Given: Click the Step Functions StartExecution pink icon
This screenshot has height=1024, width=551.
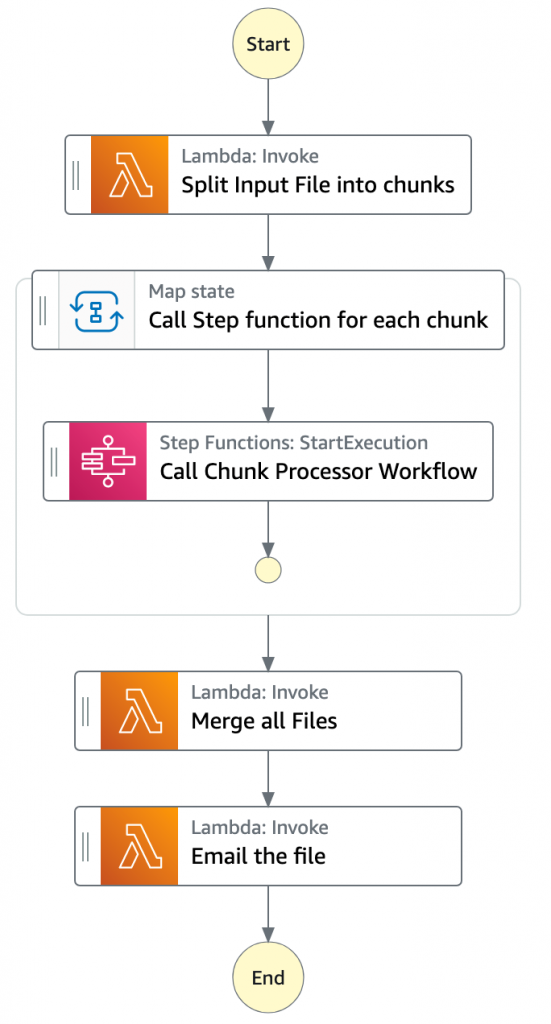Looking at the screenshot, I should (108, 461).
